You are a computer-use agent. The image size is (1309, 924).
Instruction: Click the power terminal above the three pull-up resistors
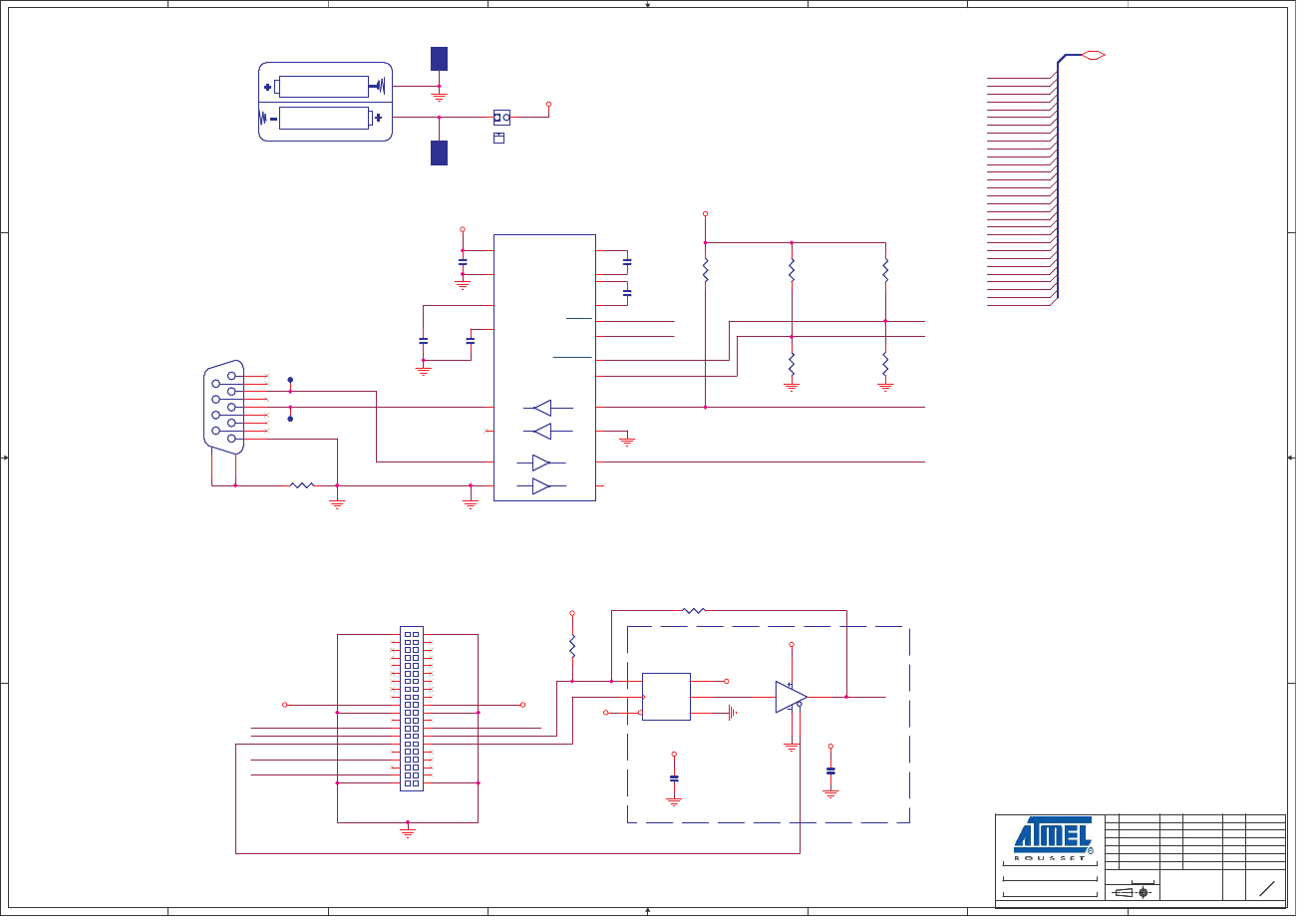coord(705,213)
